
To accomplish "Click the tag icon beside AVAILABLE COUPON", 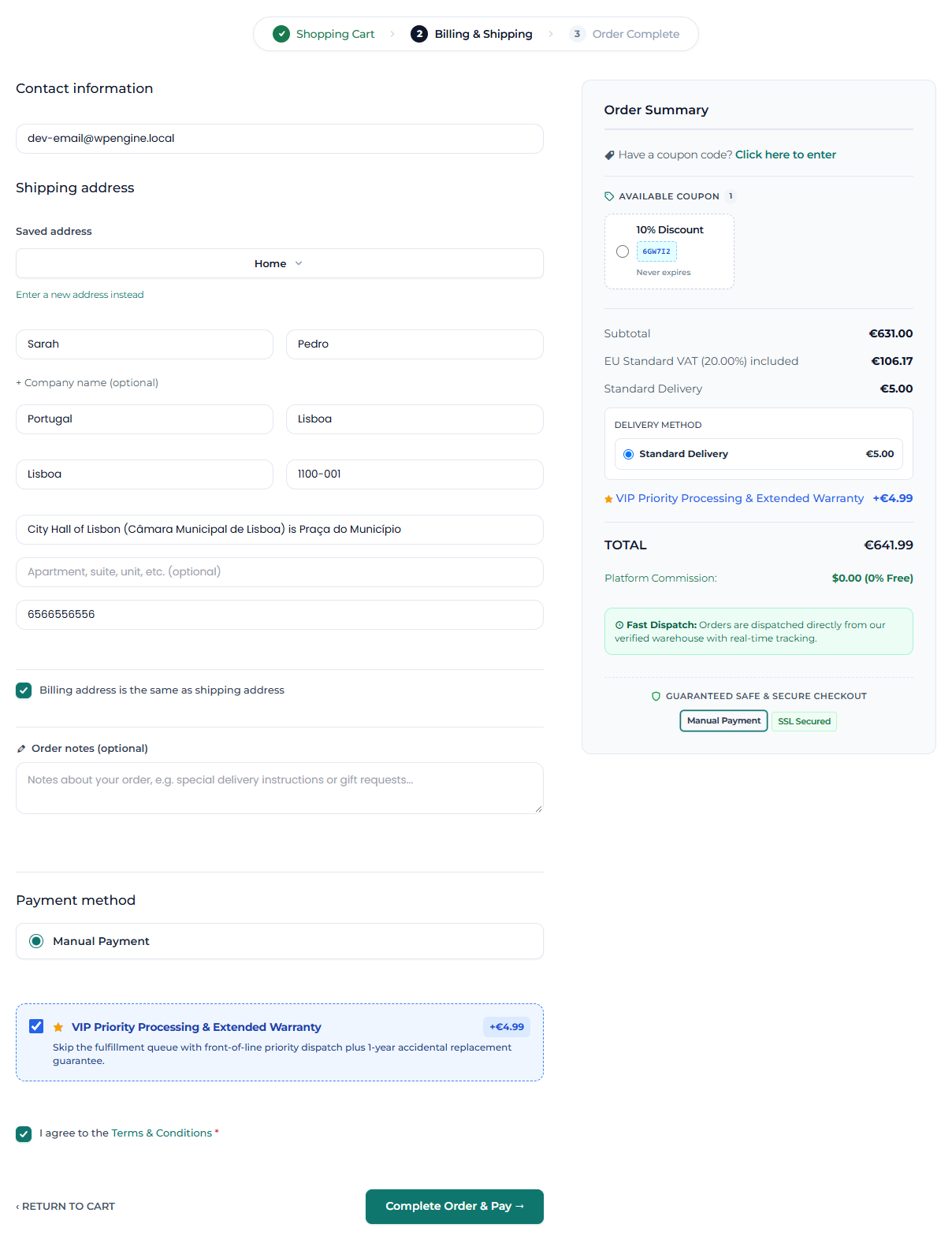I will pos(609,196).
